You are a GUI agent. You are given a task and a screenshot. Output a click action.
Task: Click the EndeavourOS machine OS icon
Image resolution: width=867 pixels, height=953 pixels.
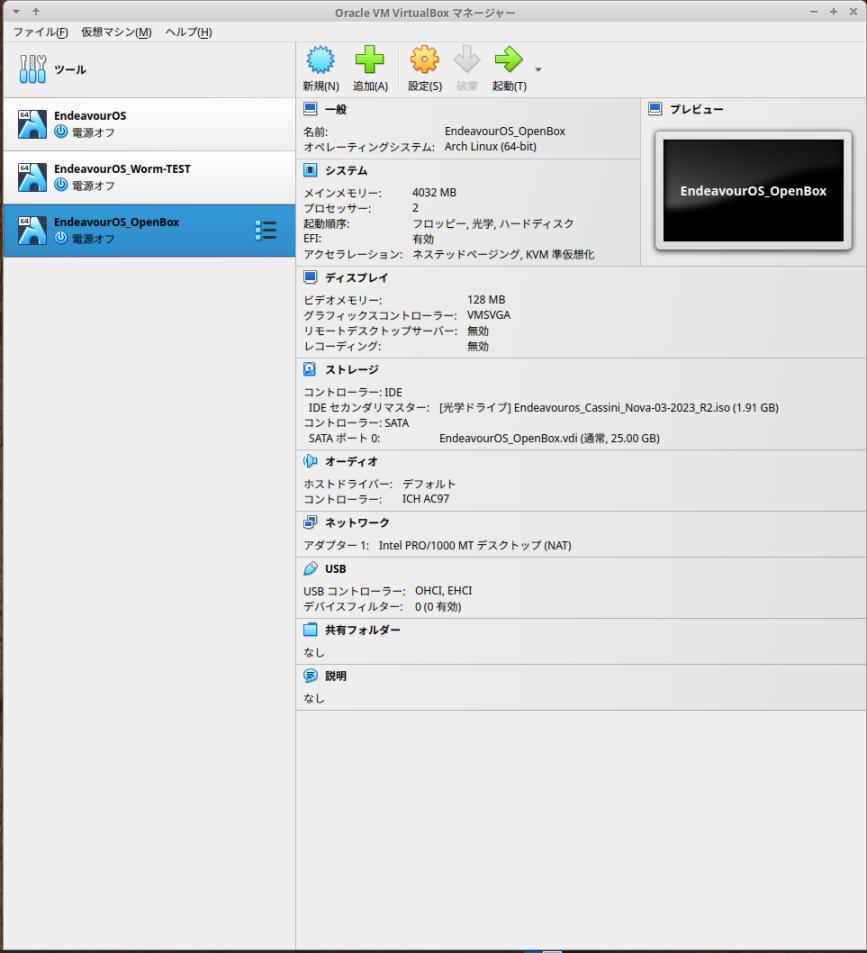tap(32, 124)
